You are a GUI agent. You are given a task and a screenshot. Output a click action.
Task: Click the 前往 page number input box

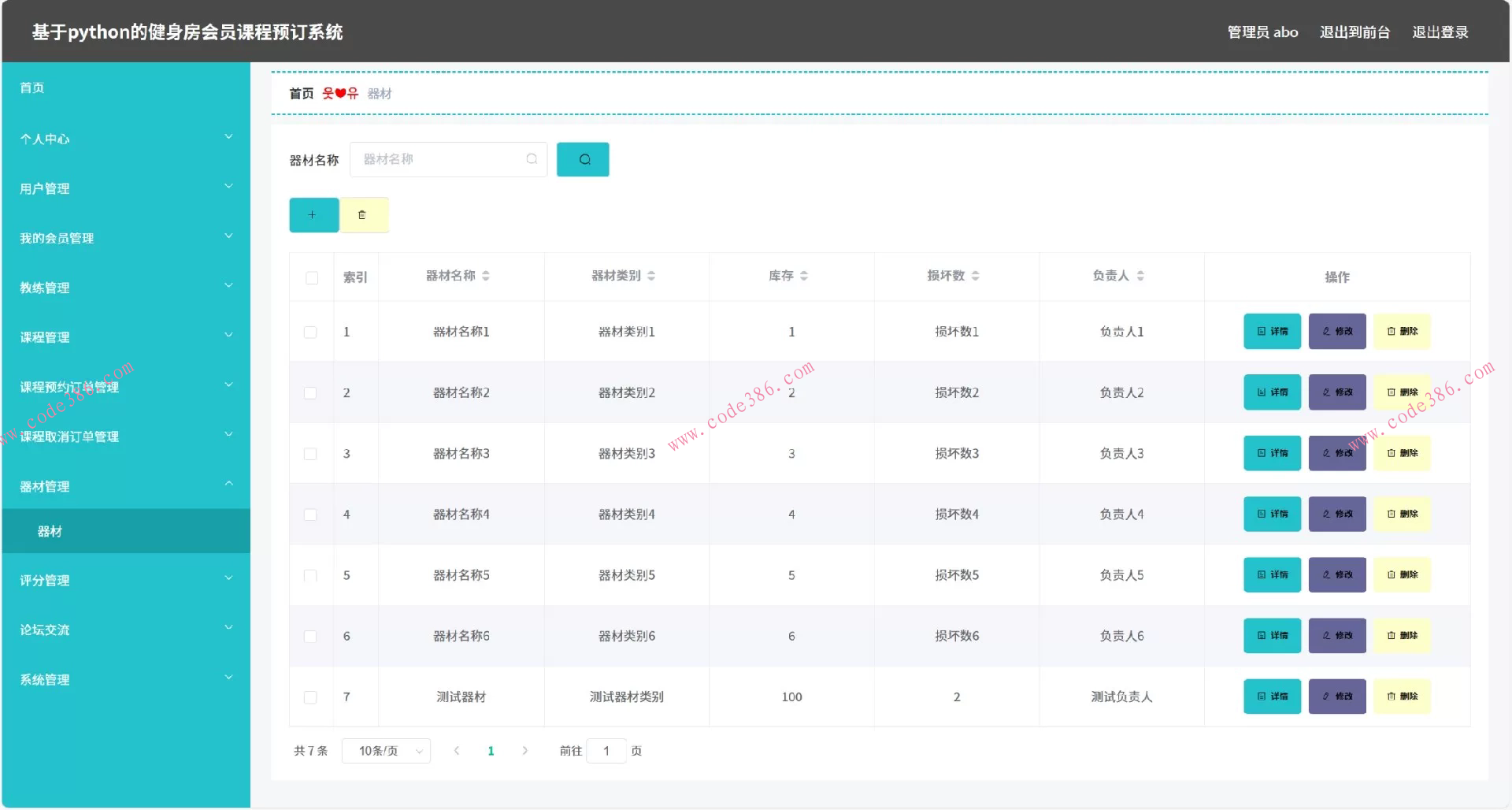point(606,751)
